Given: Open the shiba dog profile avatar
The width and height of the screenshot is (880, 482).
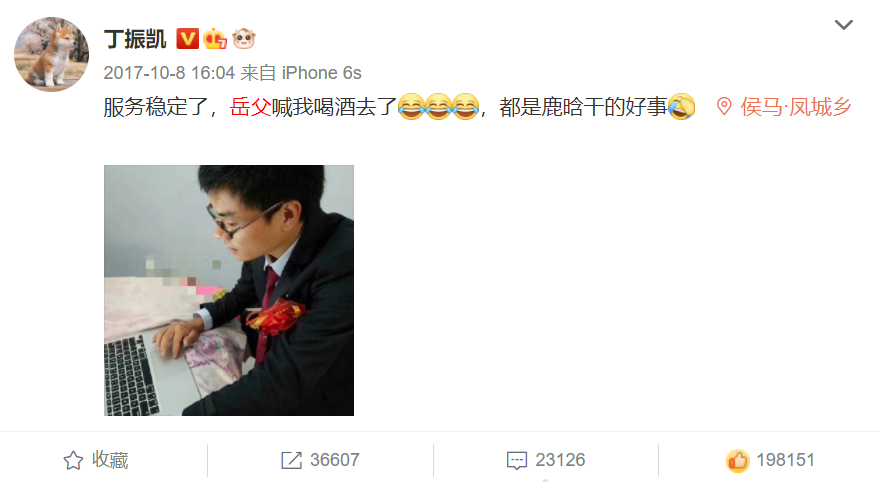Looking at the screenshot, I should point(52,54).
